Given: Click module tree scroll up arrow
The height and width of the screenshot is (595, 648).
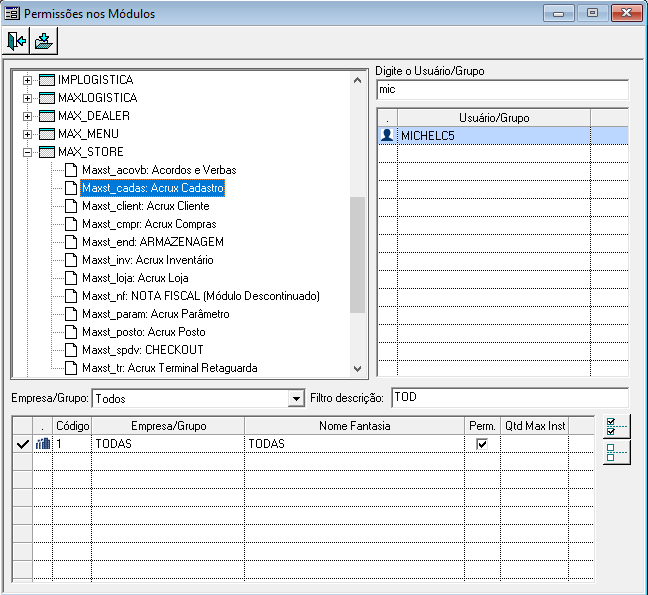Looking at the screenshot, I should (x=357, y=80).
